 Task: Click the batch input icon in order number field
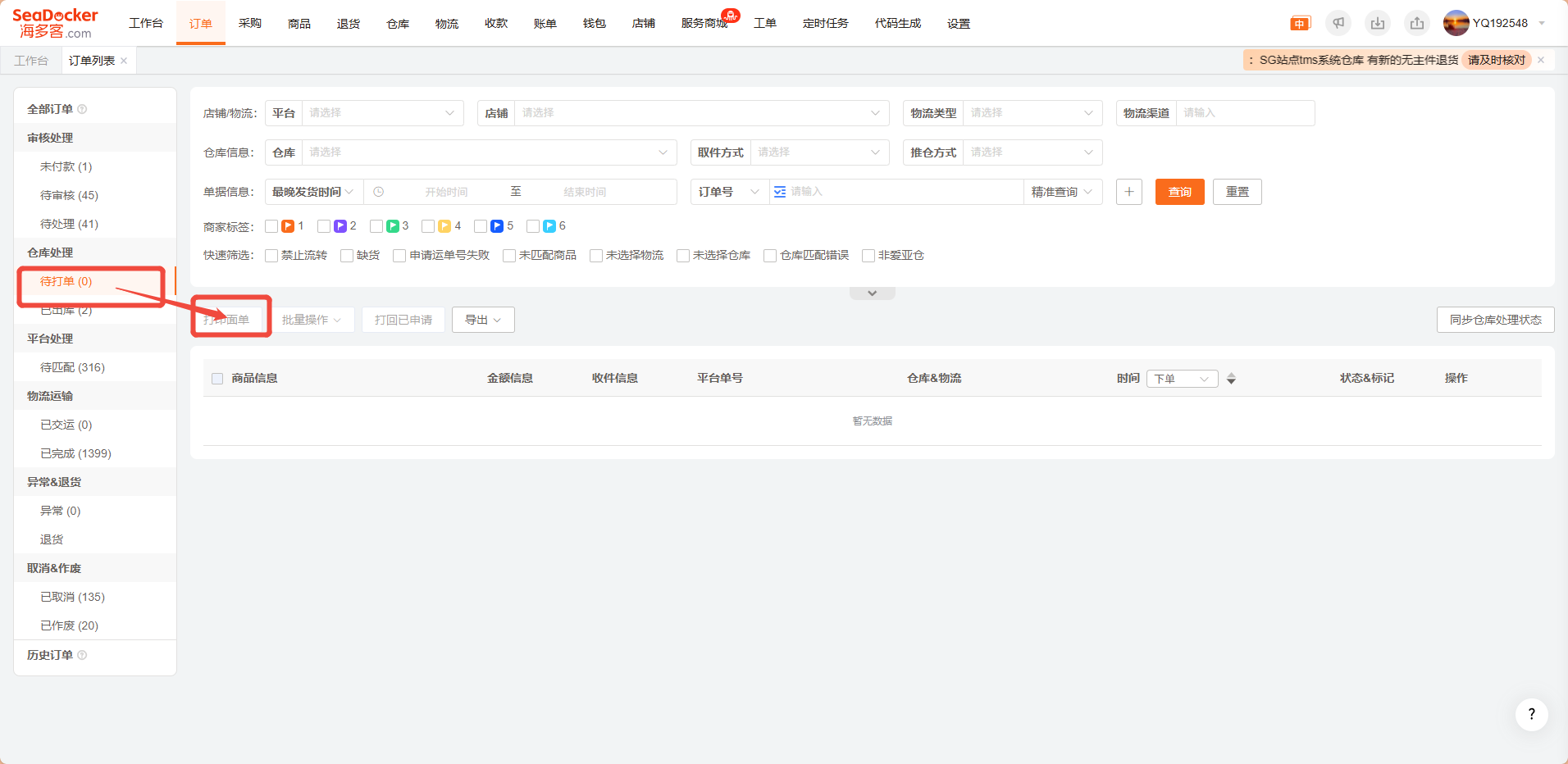pos(780,192)
